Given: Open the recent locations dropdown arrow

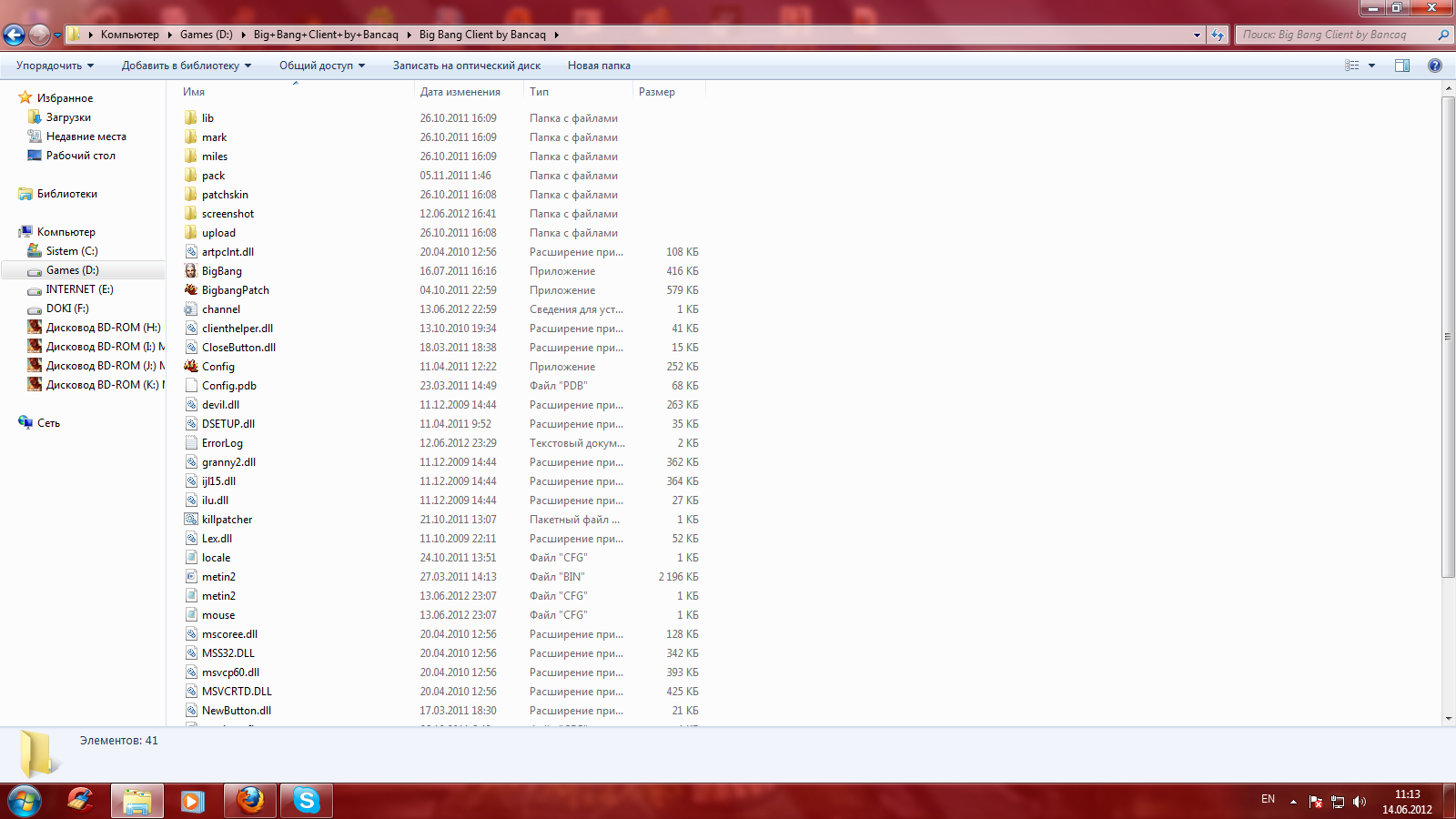Looking at the screenshot, I should coord(57,35).
